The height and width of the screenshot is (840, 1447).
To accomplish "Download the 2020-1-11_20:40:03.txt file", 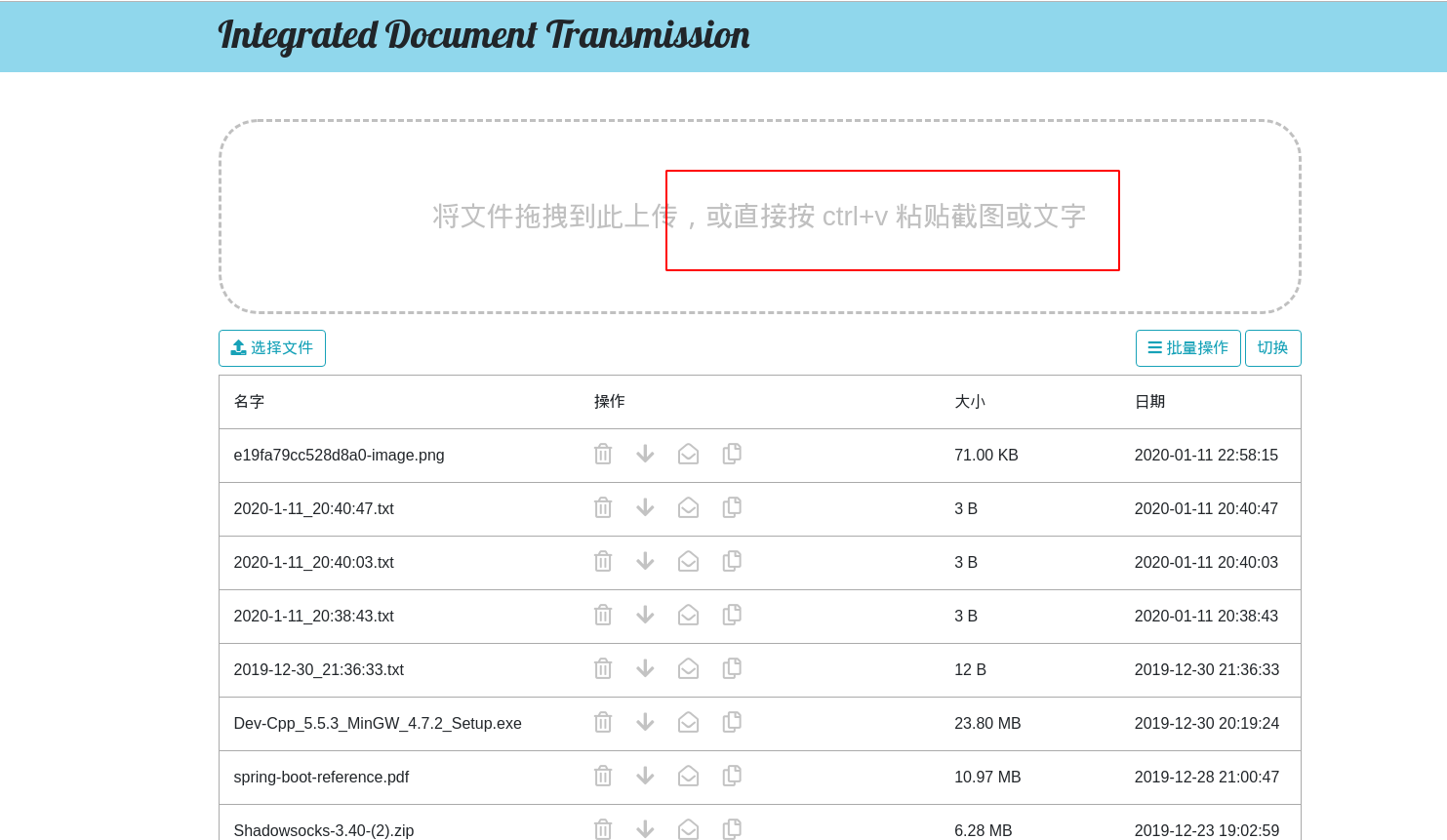I will 645,562.
